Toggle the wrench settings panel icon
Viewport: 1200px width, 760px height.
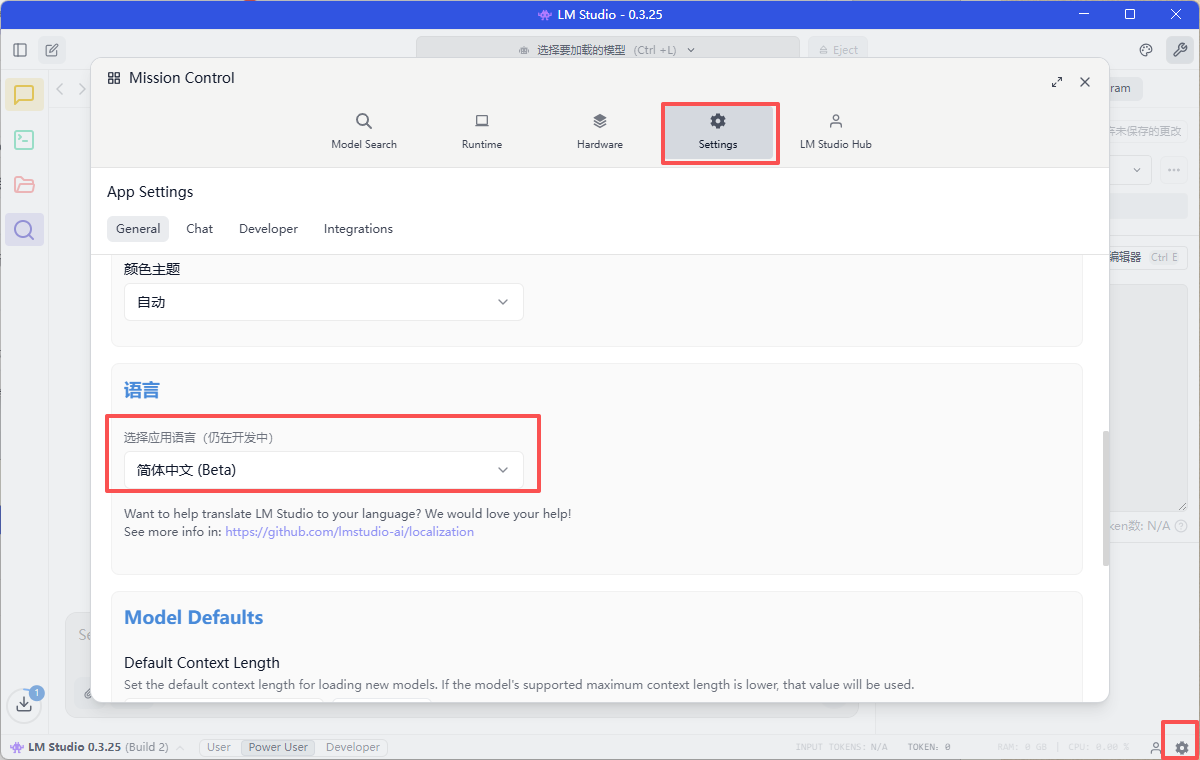click(x=1179, y=50)
